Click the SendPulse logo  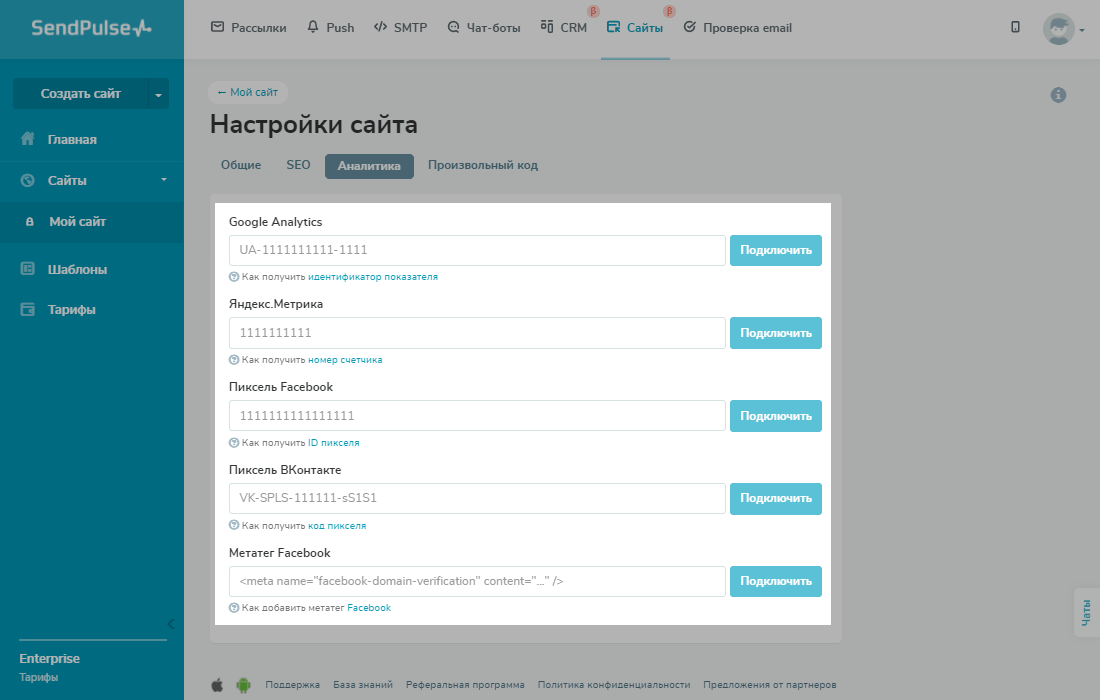(91, 28)
